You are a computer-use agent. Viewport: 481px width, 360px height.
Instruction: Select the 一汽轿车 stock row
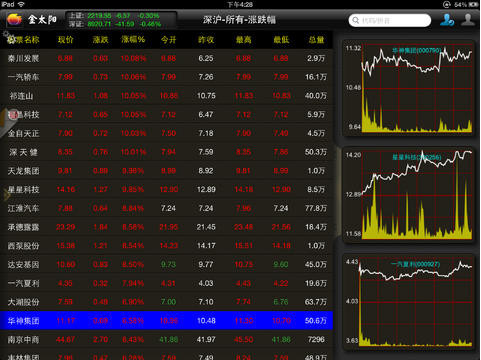[x=166, y=77]
